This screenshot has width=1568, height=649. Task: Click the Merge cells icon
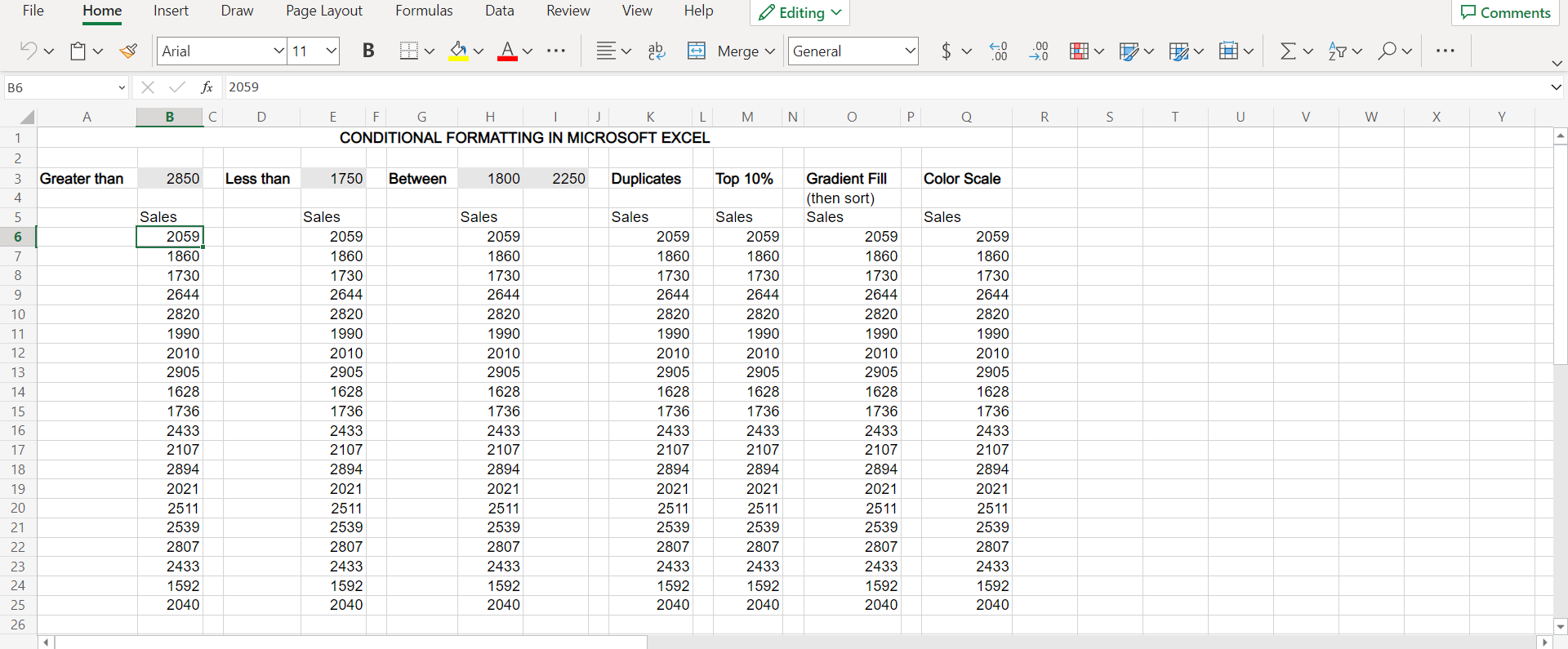[x=697, y=51]
